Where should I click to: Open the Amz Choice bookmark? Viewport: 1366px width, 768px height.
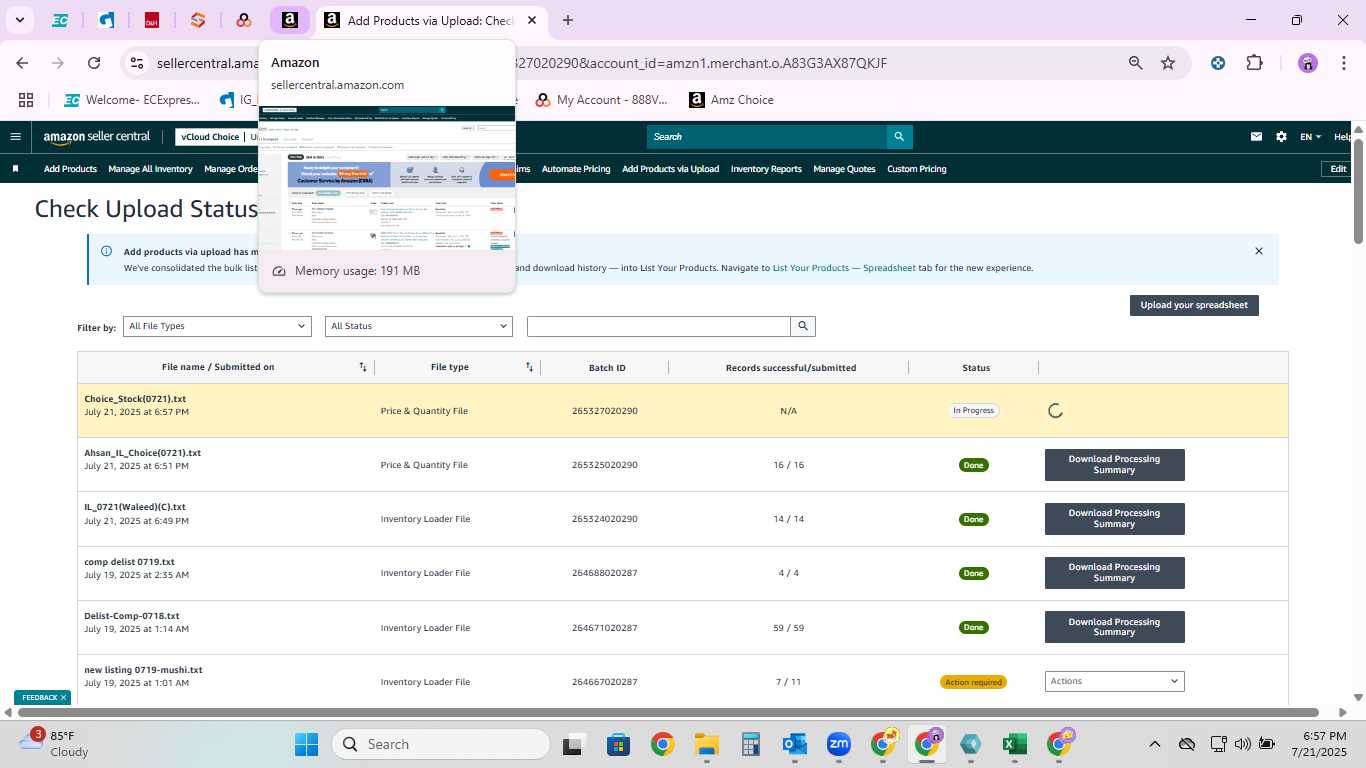coord(731,100)
